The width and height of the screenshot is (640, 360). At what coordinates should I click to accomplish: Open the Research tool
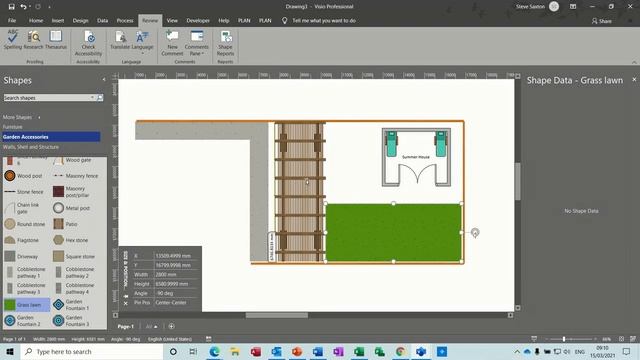33,40
